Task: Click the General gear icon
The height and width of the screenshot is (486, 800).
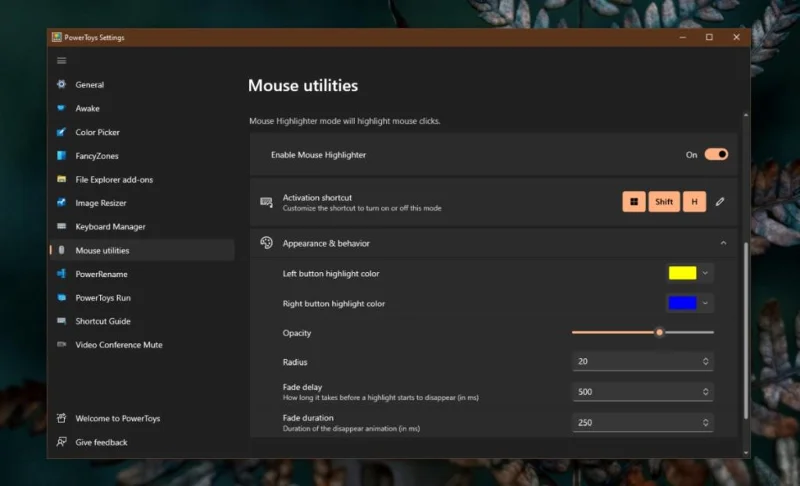Action: click(61, 84)
